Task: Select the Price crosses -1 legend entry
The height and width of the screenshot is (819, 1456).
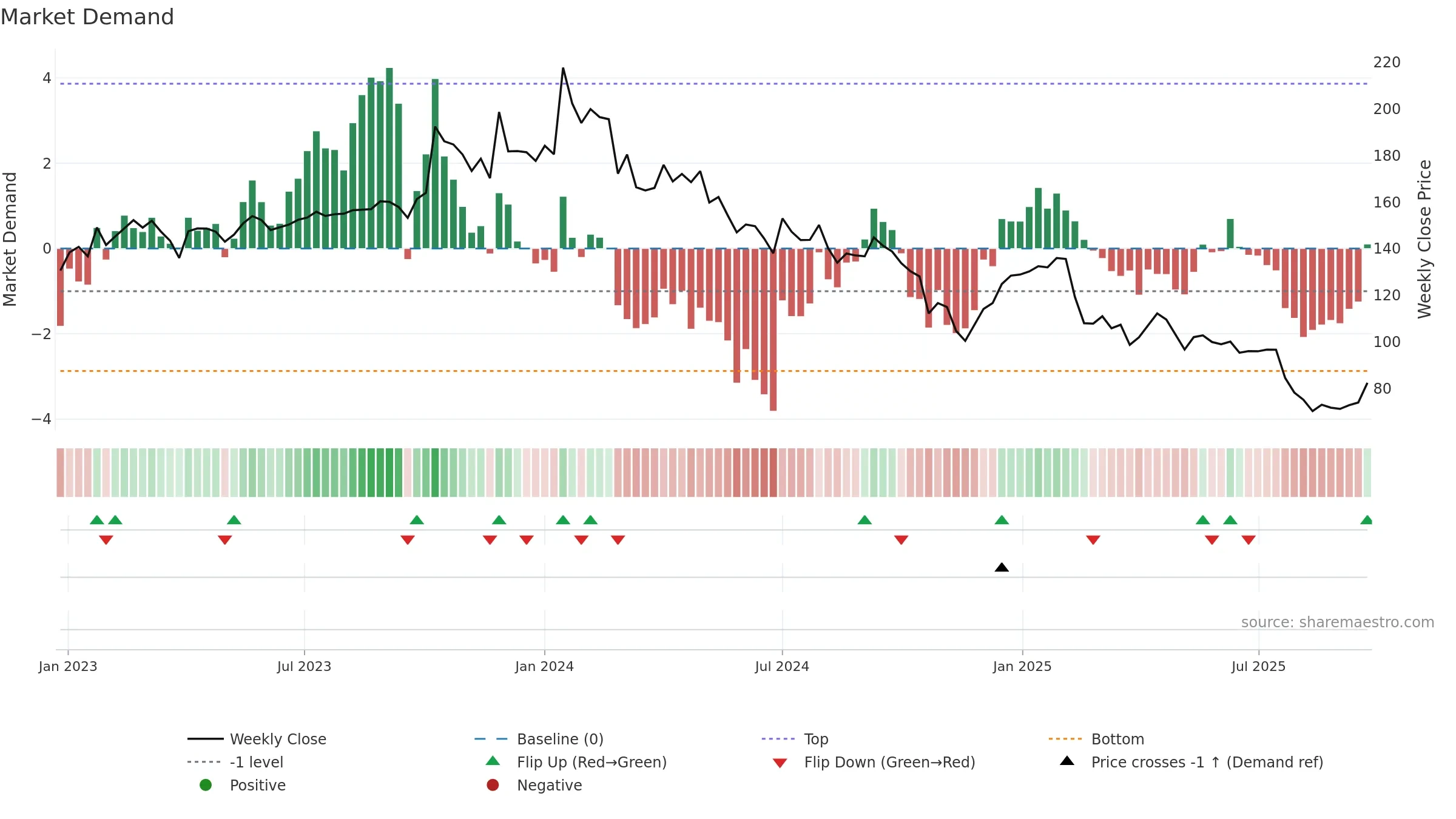Action: coord(1191,762)
